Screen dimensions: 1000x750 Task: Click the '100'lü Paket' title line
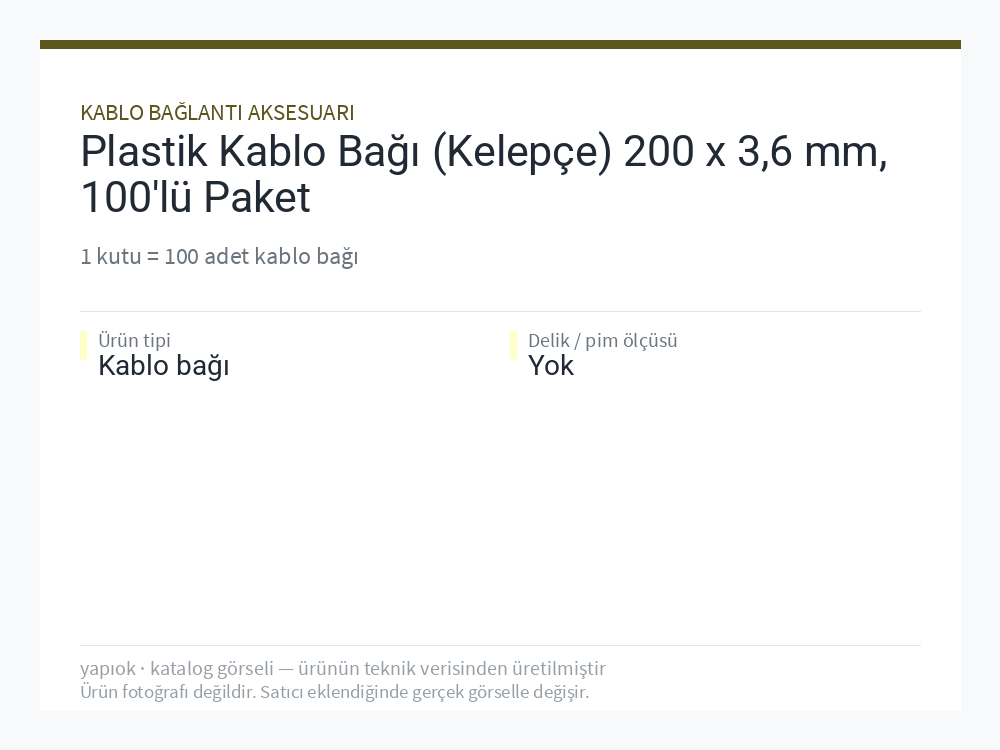pos(195,196)
